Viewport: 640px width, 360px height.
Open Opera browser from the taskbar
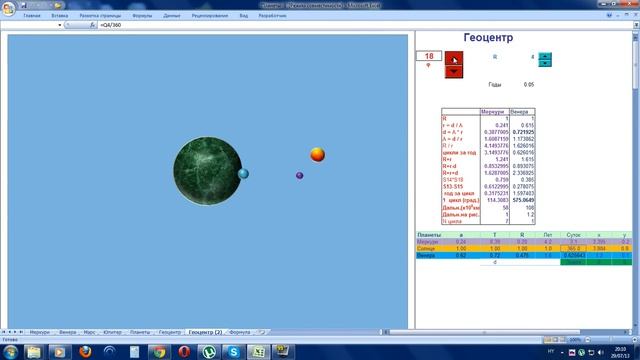click(x=184, y=352)
